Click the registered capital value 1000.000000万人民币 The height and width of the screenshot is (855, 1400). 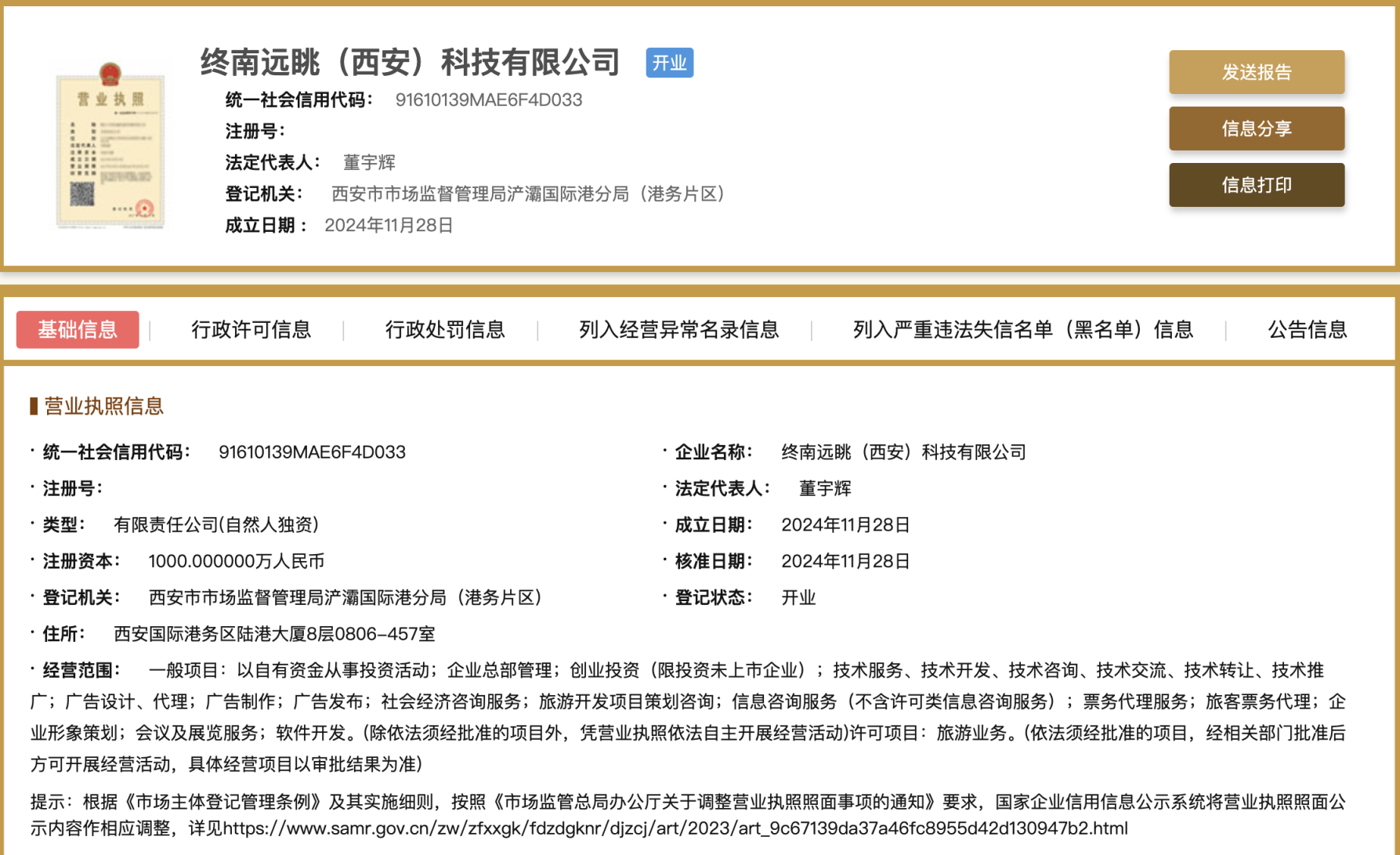pos(236,561)
